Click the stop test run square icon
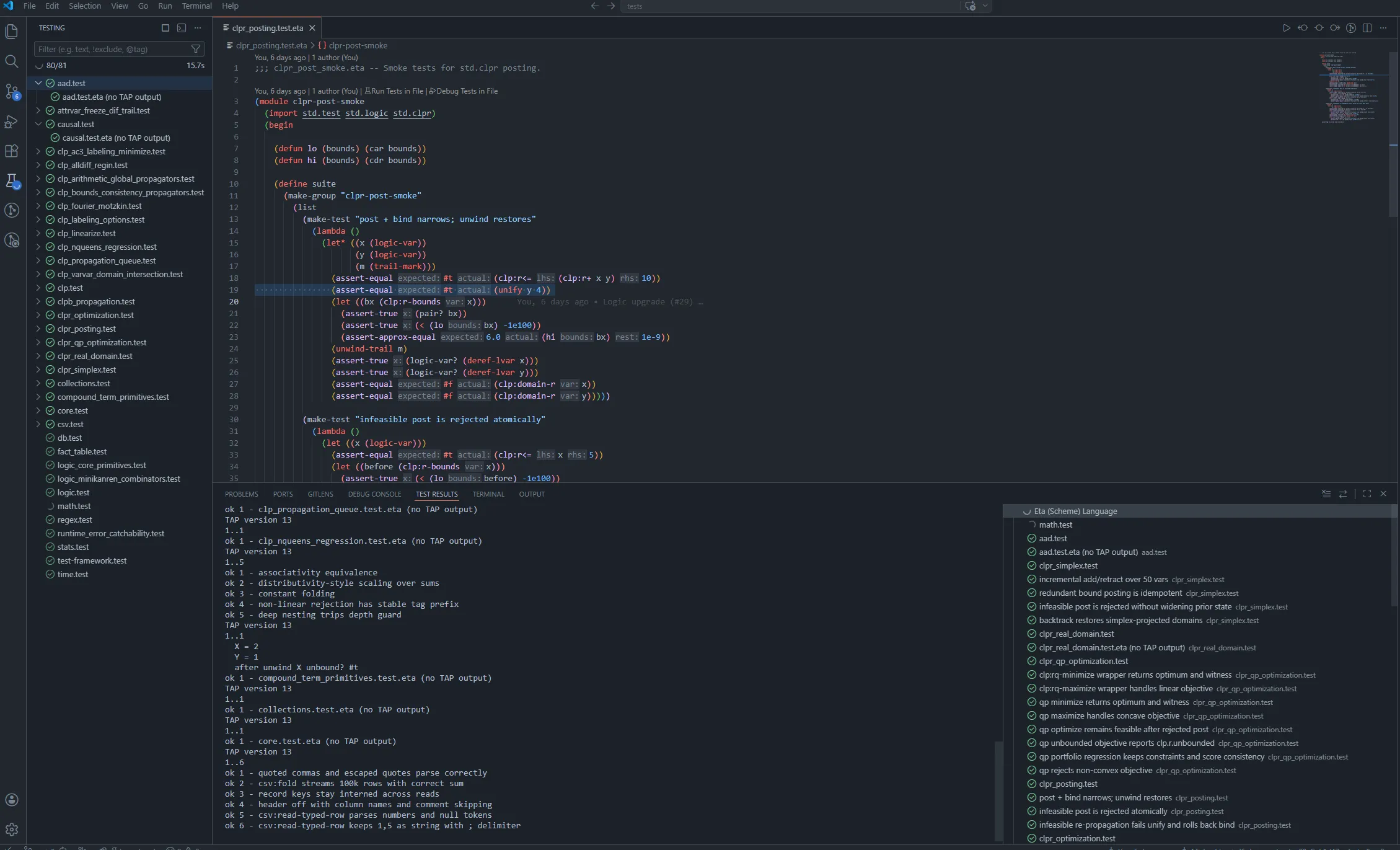 tap(165, 28)
